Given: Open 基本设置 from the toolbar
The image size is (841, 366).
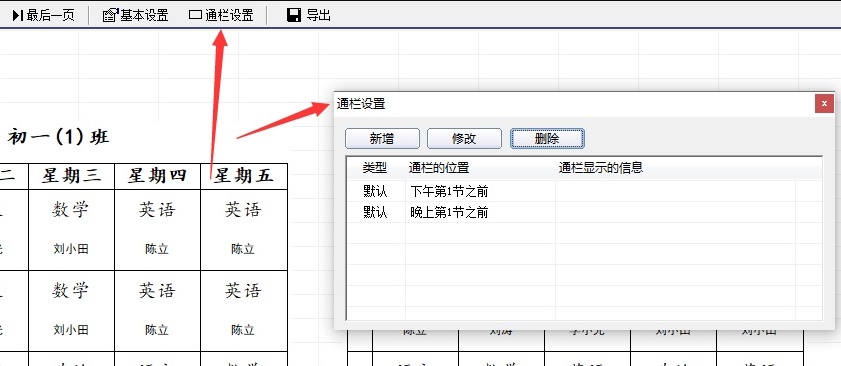Looking at the screenshot, I should tap(136, 15).
